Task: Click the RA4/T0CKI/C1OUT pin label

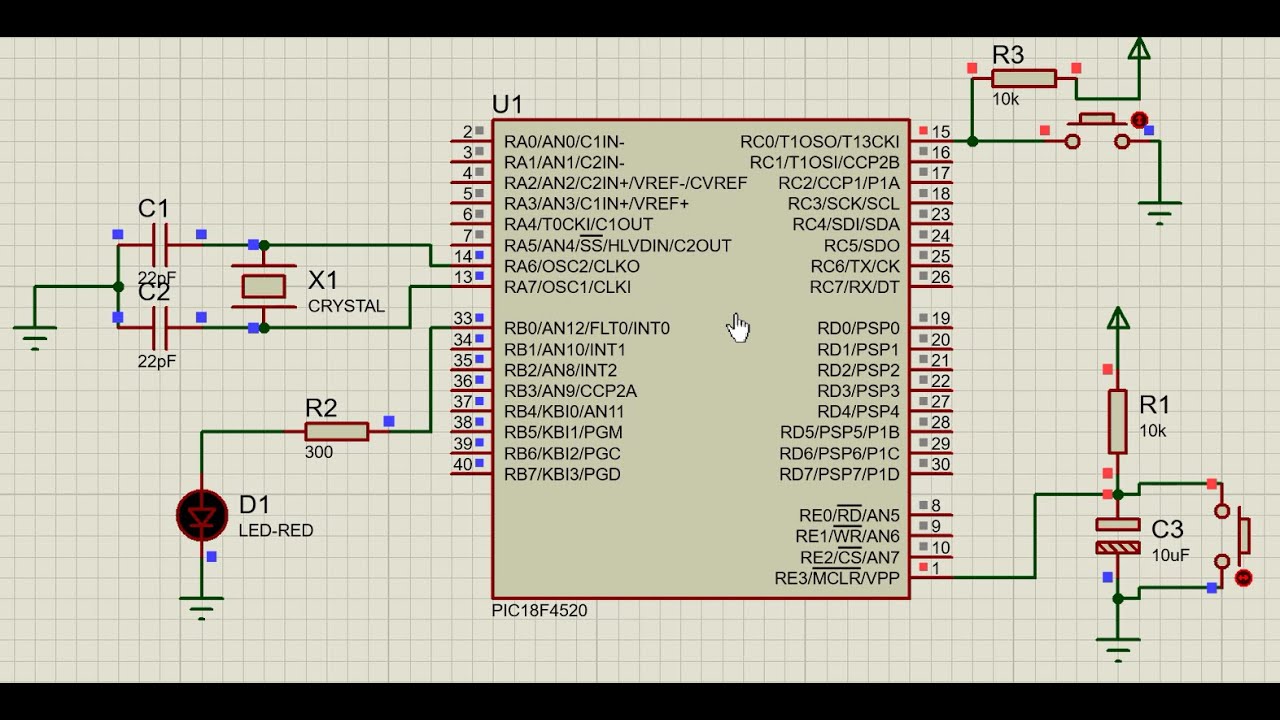Action: [x=578, y=225]
